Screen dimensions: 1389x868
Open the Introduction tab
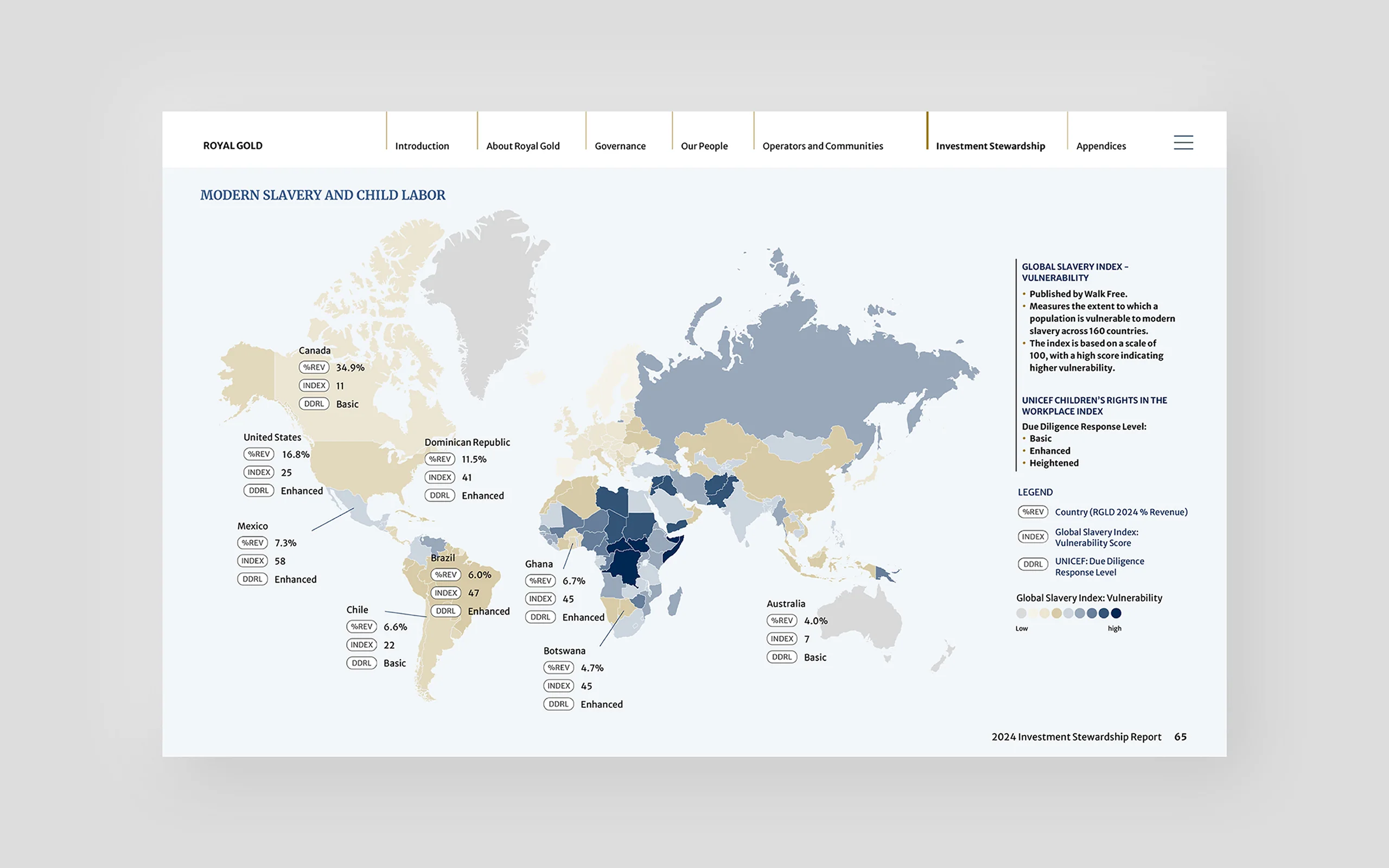coord(422,146)
